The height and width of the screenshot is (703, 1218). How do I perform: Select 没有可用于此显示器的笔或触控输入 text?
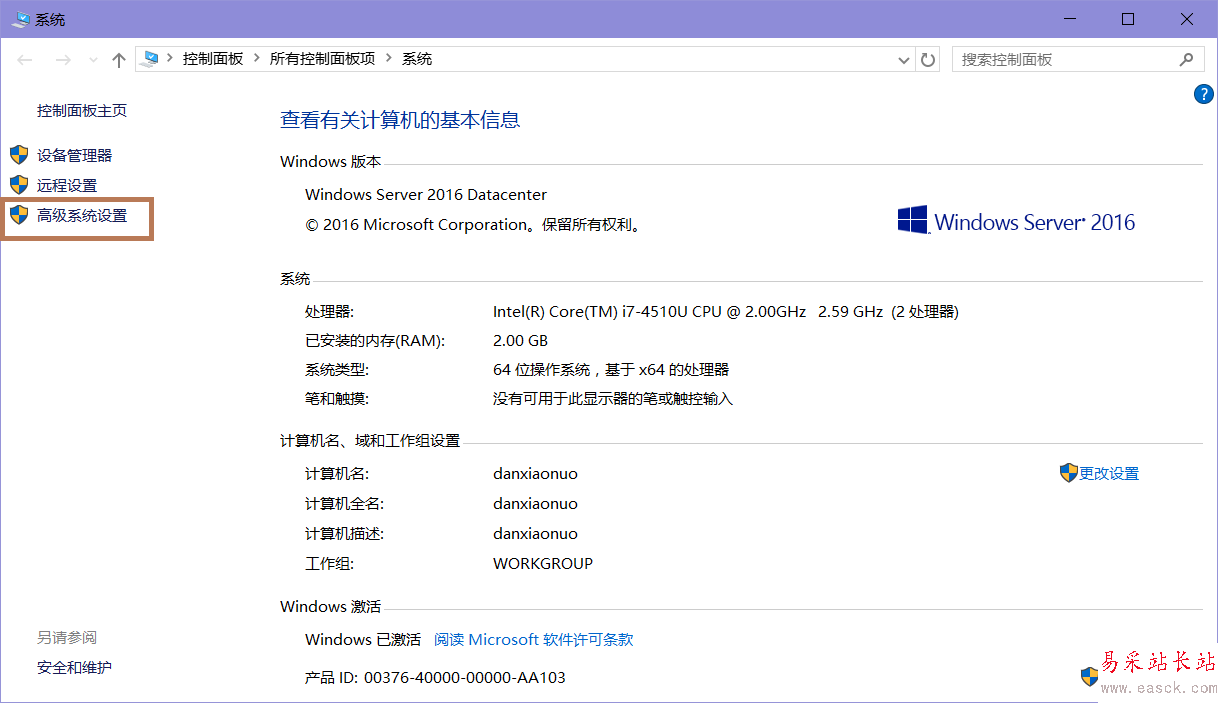[x=613, y=399]
